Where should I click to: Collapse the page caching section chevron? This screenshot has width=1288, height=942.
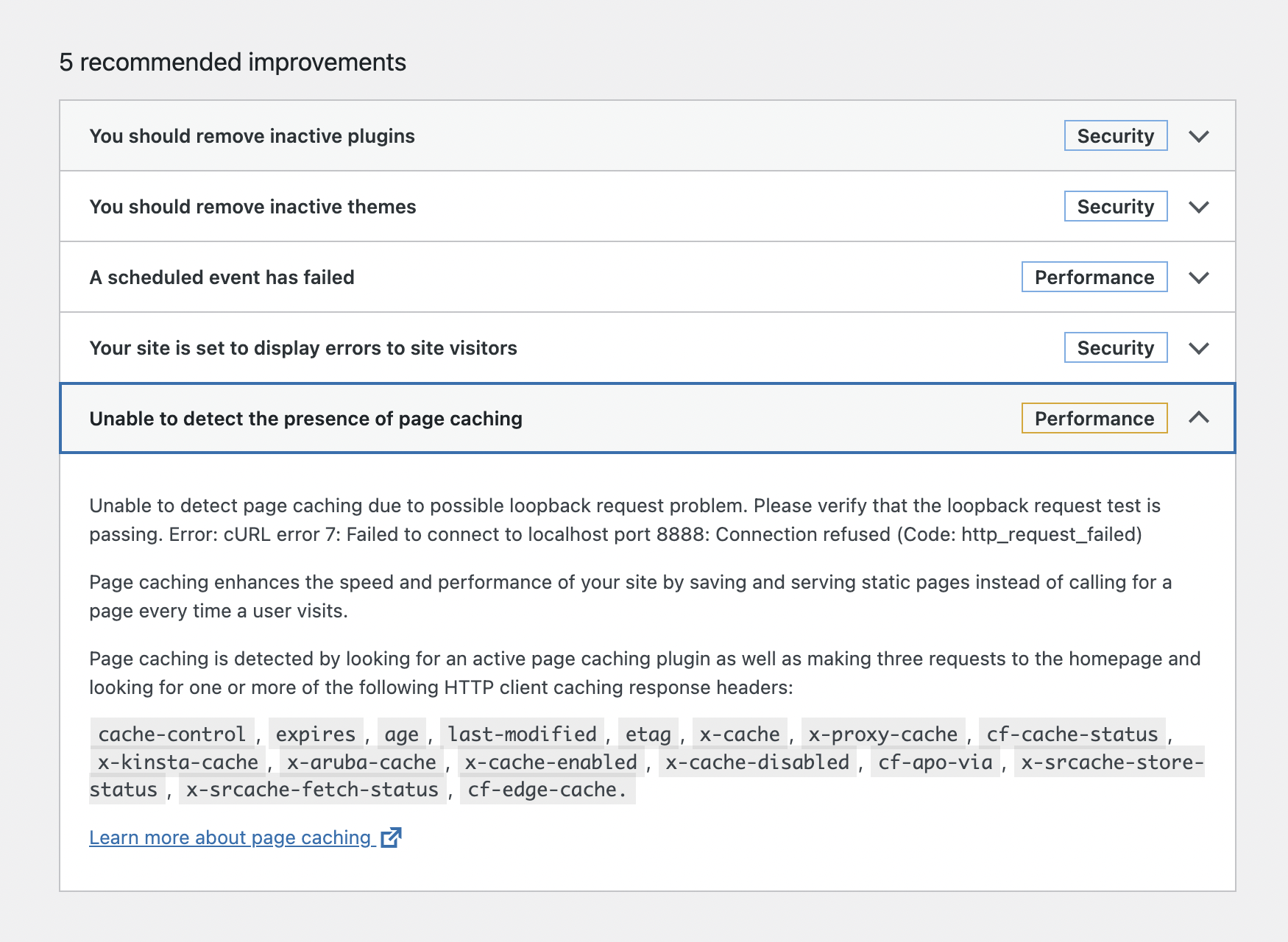pos(1199,418)
